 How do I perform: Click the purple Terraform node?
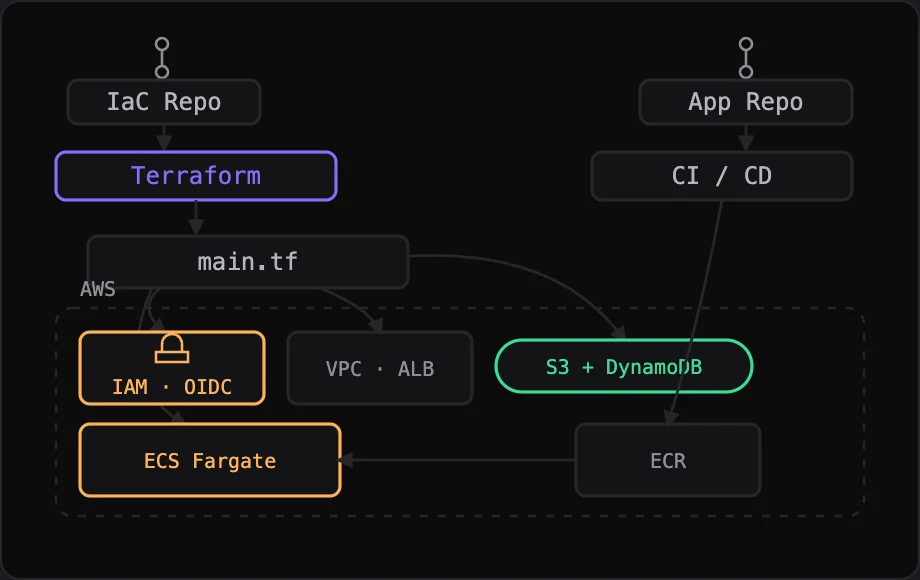coord(196,176)
